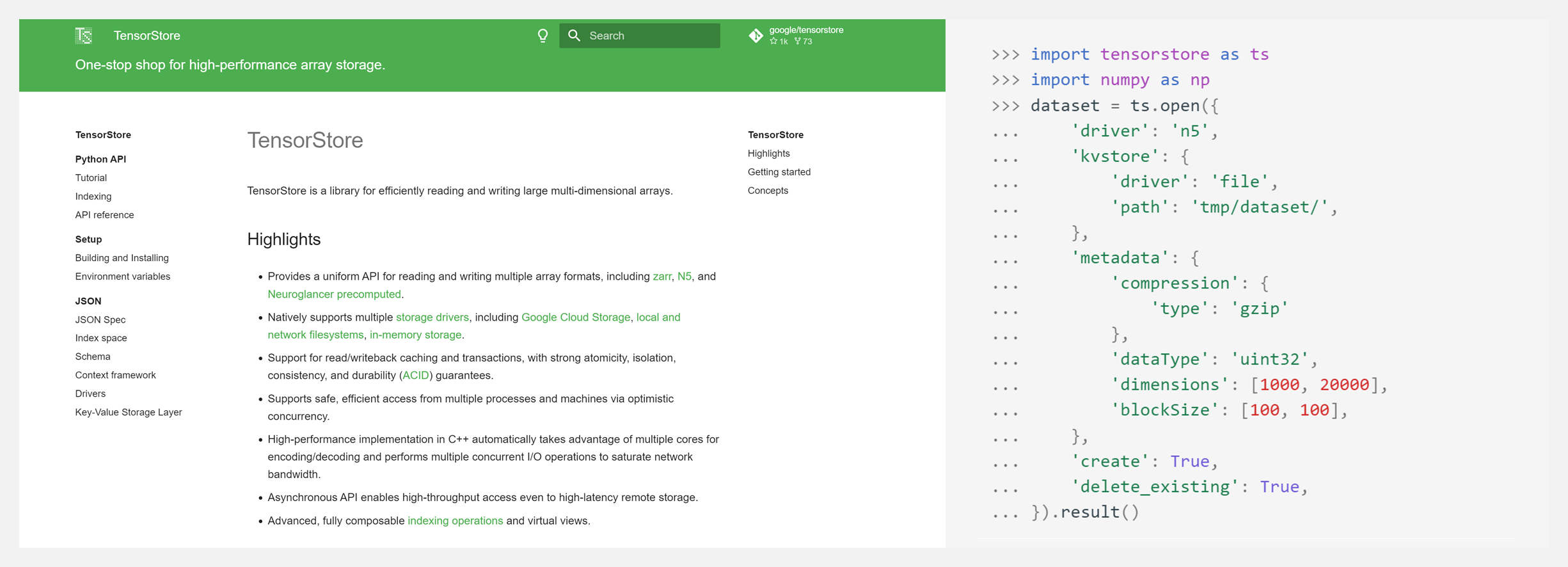Follow the local and network filesystems link
Image resolution: width=1568 pixels, height=567 pixels.
474,326
